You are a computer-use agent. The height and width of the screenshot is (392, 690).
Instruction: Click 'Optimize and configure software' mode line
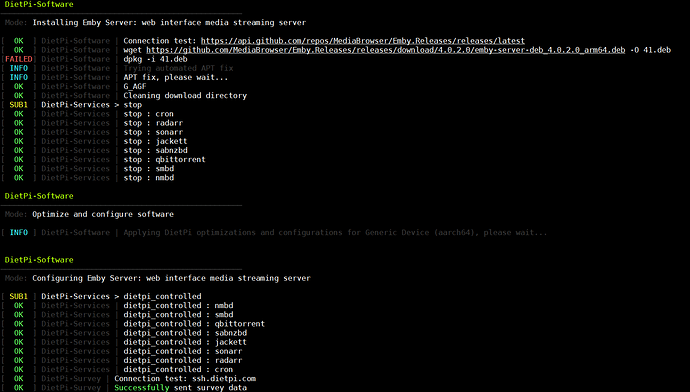[103, 214]
